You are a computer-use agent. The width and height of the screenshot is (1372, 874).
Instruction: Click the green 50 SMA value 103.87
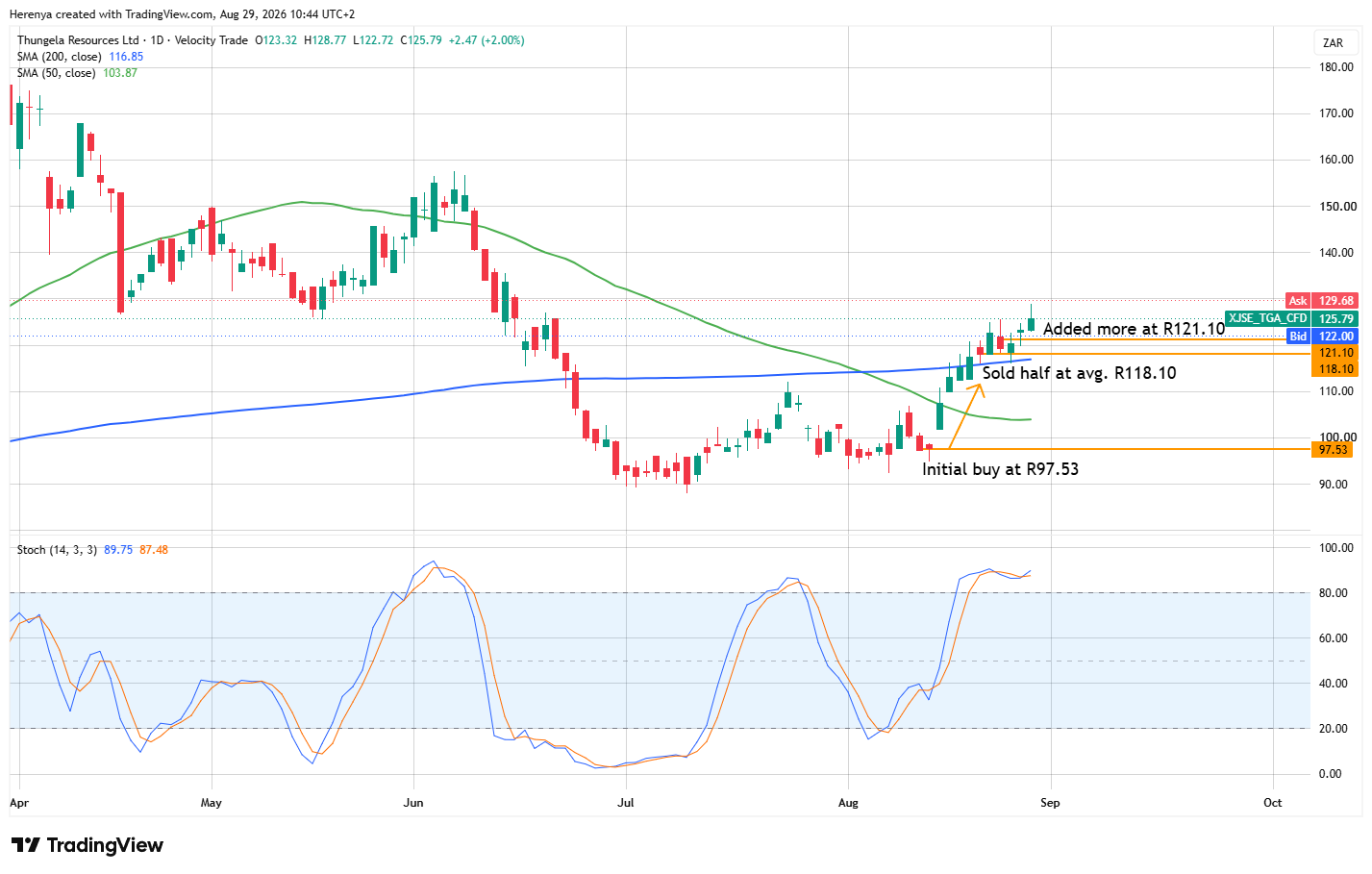[120, 73]
